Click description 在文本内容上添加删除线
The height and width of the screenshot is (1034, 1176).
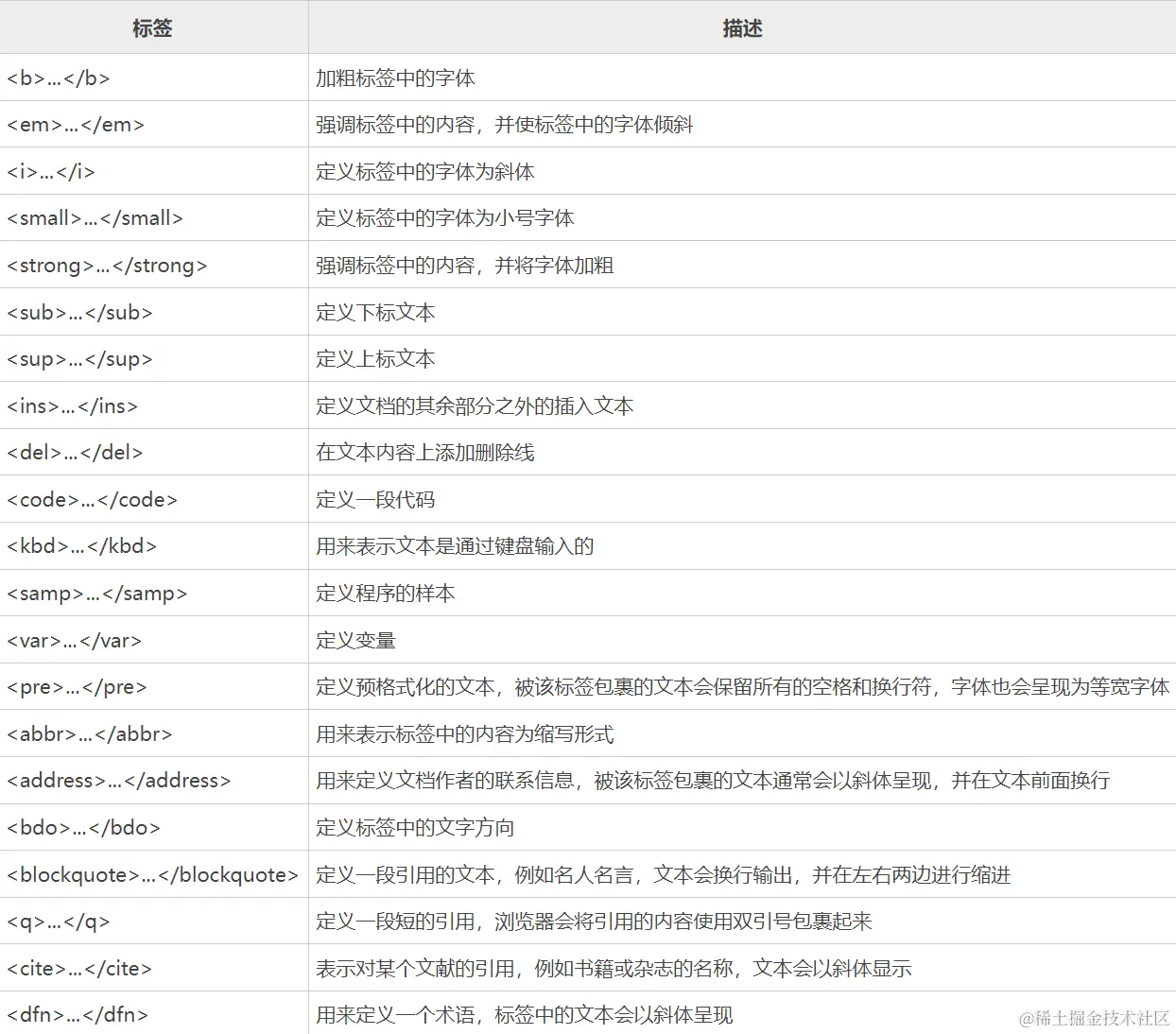pyautogui.click(x=425, y=453)
